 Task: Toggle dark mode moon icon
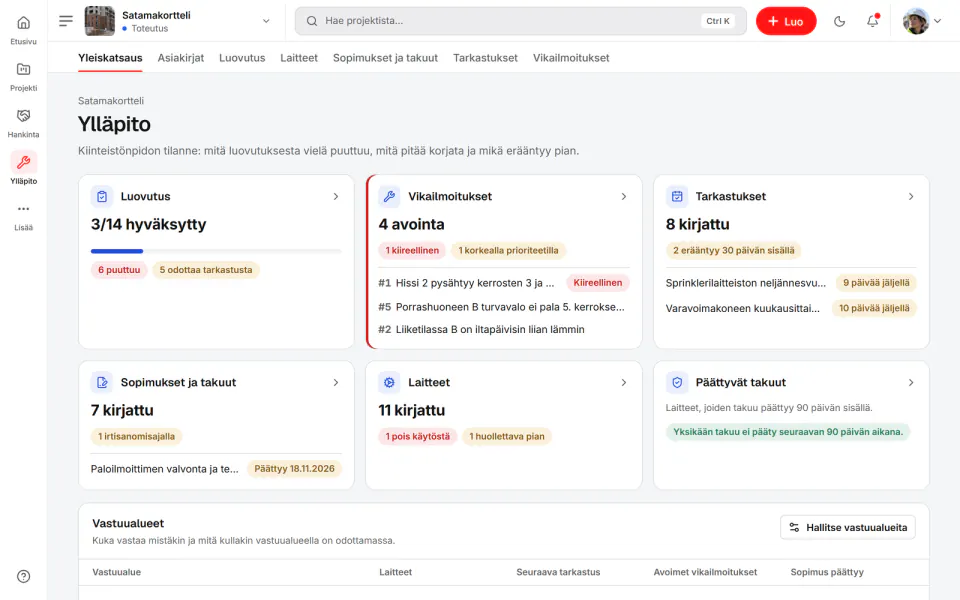(839, 21)
